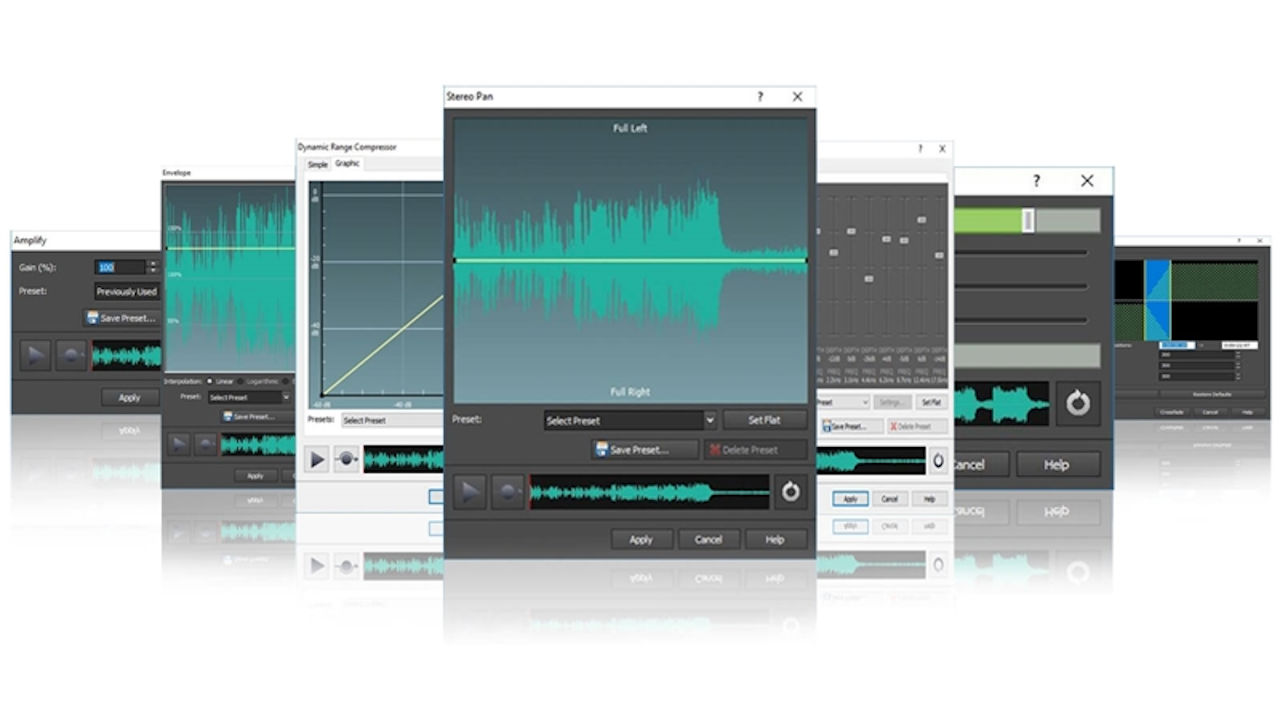1280x720 pixels.
Task: Click blue crossfade region in rightmost dialog
Action: (x=1157, y=300)
